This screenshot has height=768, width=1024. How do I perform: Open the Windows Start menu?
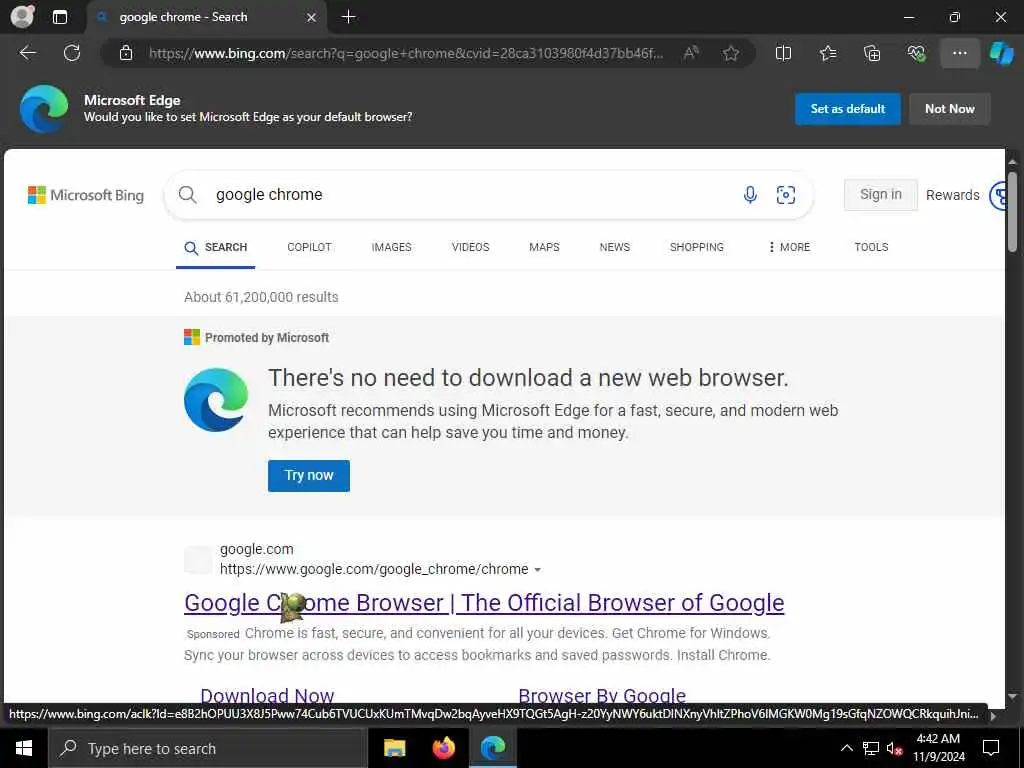pos(24,748)
